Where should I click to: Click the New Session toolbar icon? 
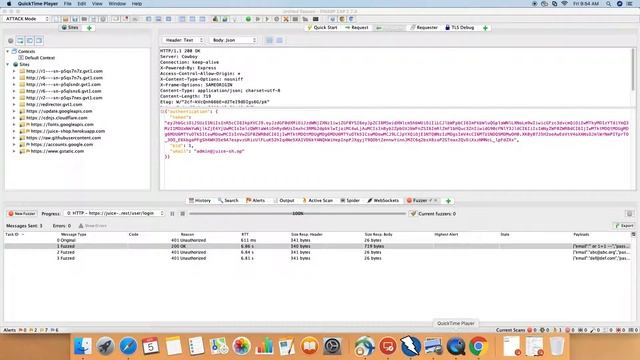click(x=56, y=19)
